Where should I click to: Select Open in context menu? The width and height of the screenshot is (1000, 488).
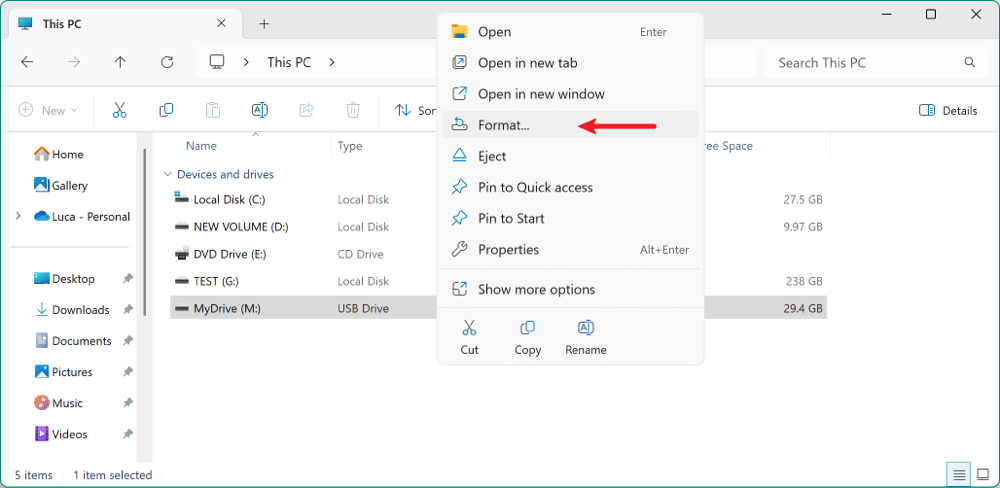click(x=570, y=32)
